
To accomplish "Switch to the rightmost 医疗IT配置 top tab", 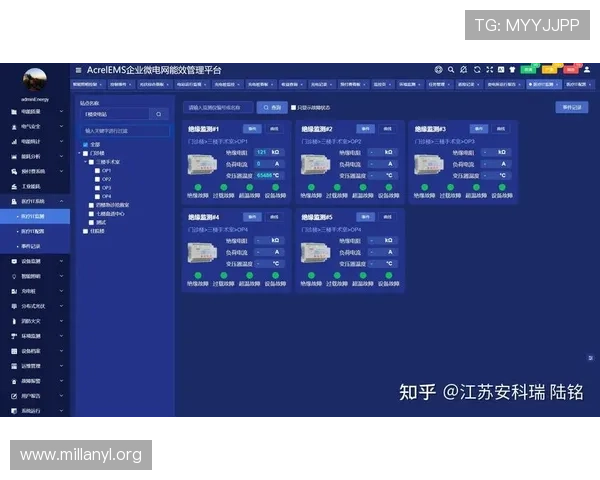I will point(579,84).
